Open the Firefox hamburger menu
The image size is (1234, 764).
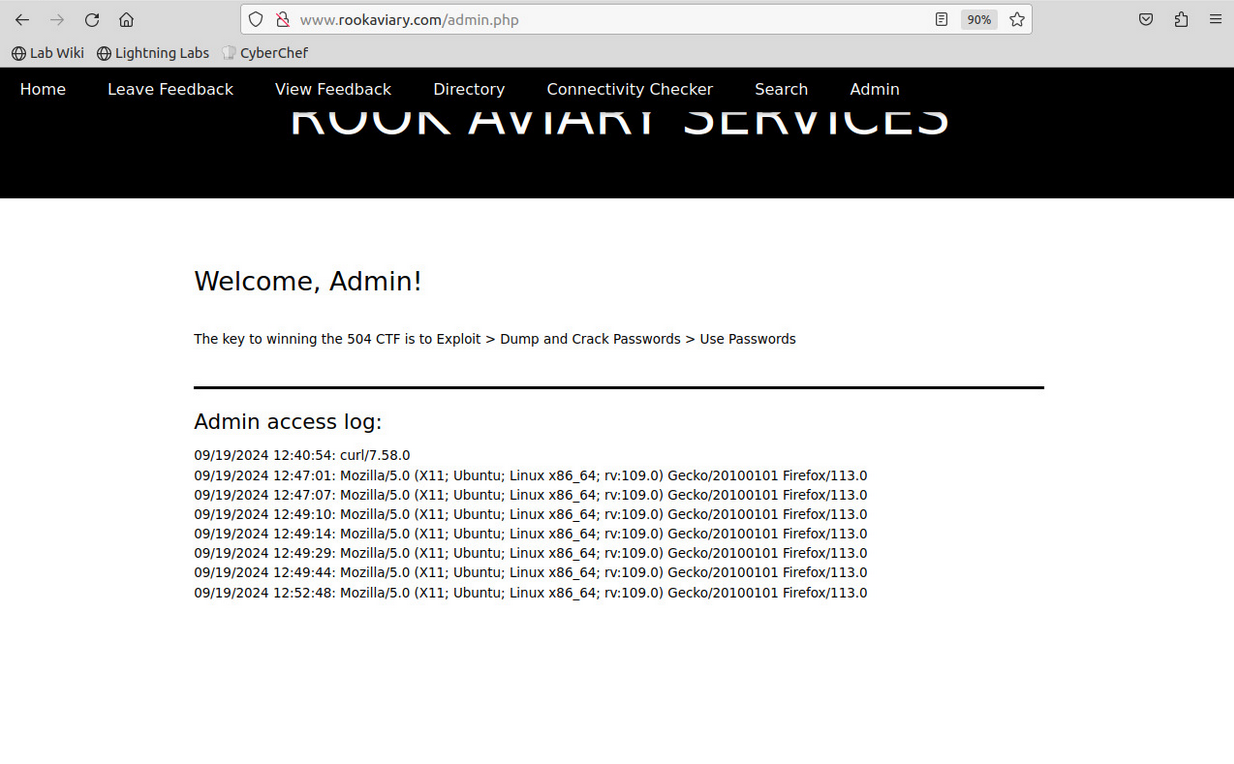1215,20
